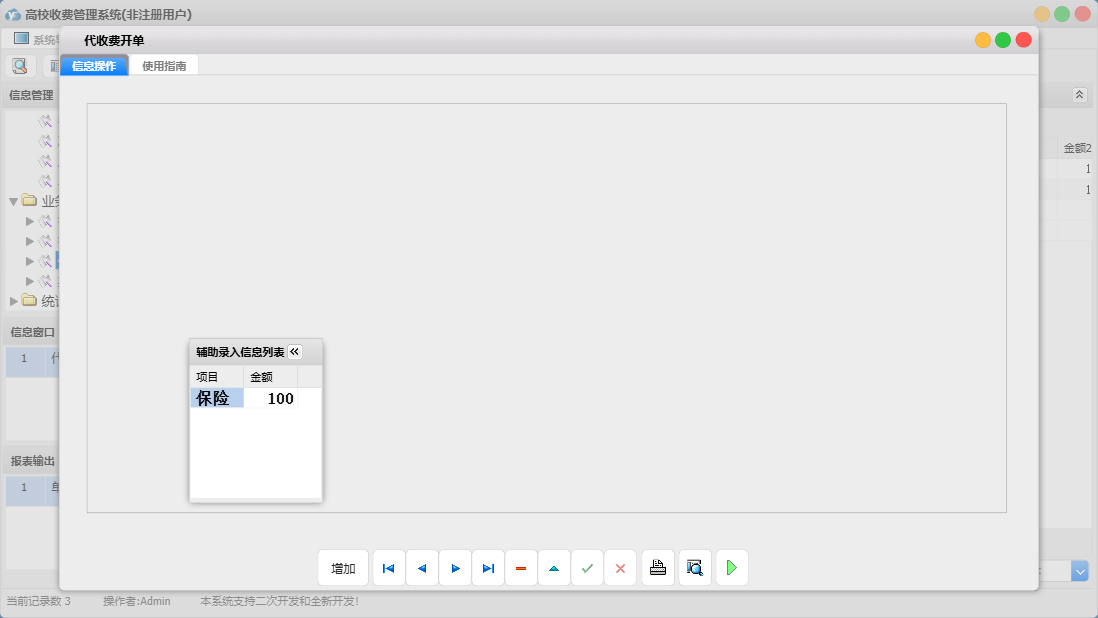Click the teal up-triangle edit icon

pos(554,568)
